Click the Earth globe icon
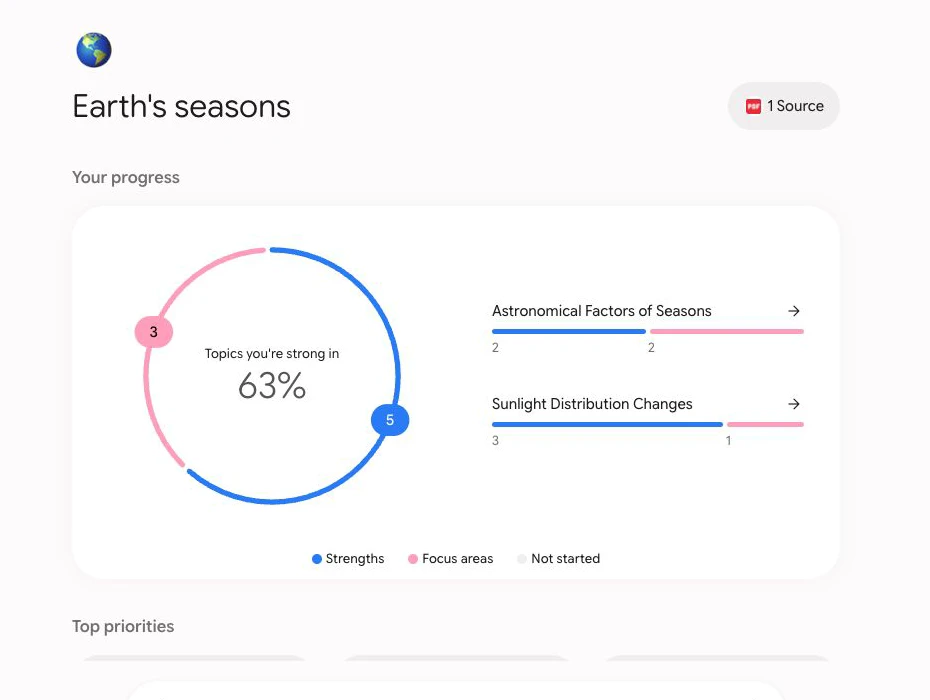 click(94, 50)
